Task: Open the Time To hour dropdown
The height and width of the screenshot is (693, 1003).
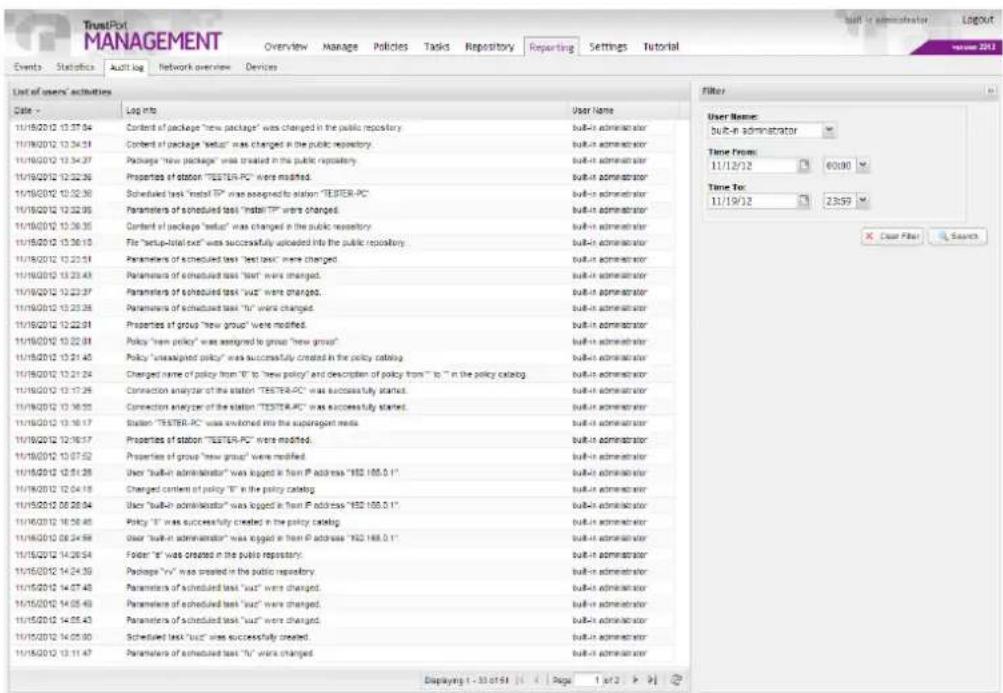Action: click(863, 201)
